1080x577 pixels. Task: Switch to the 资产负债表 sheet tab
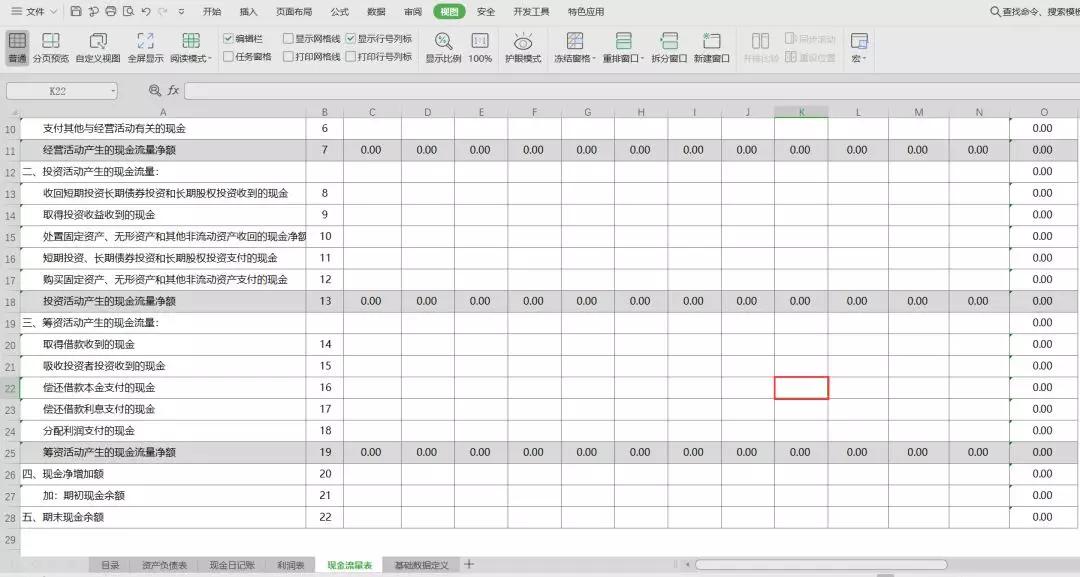point(165,565)
